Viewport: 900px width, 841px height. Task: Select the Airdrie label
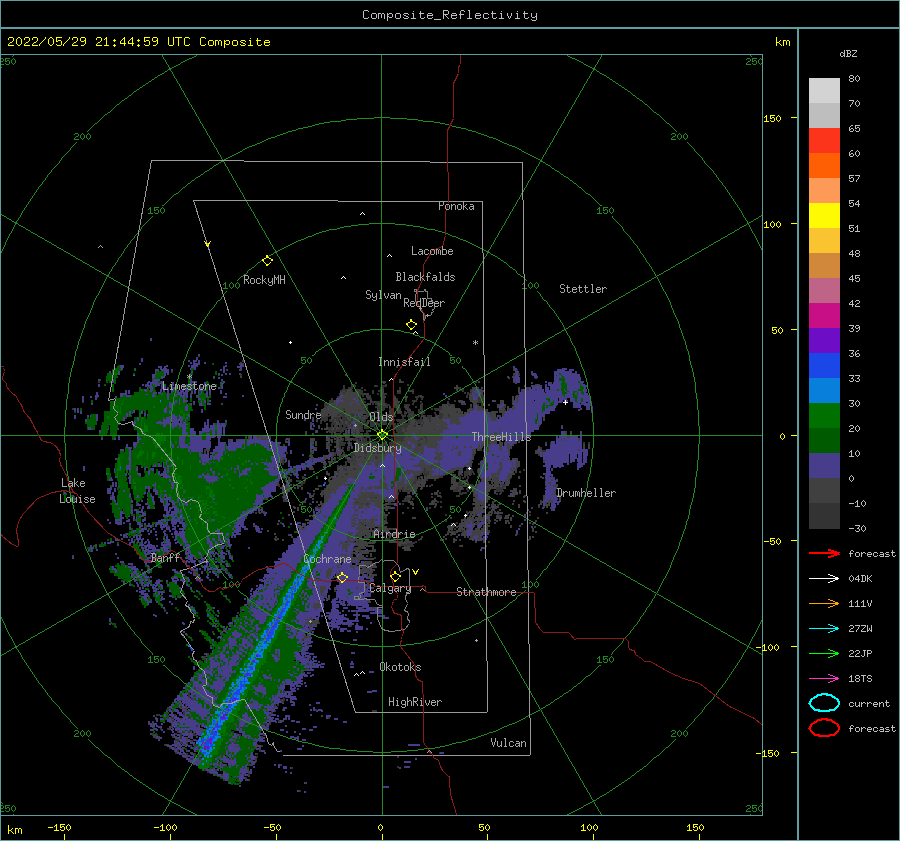pyautogui.click(x=394, y=534)
